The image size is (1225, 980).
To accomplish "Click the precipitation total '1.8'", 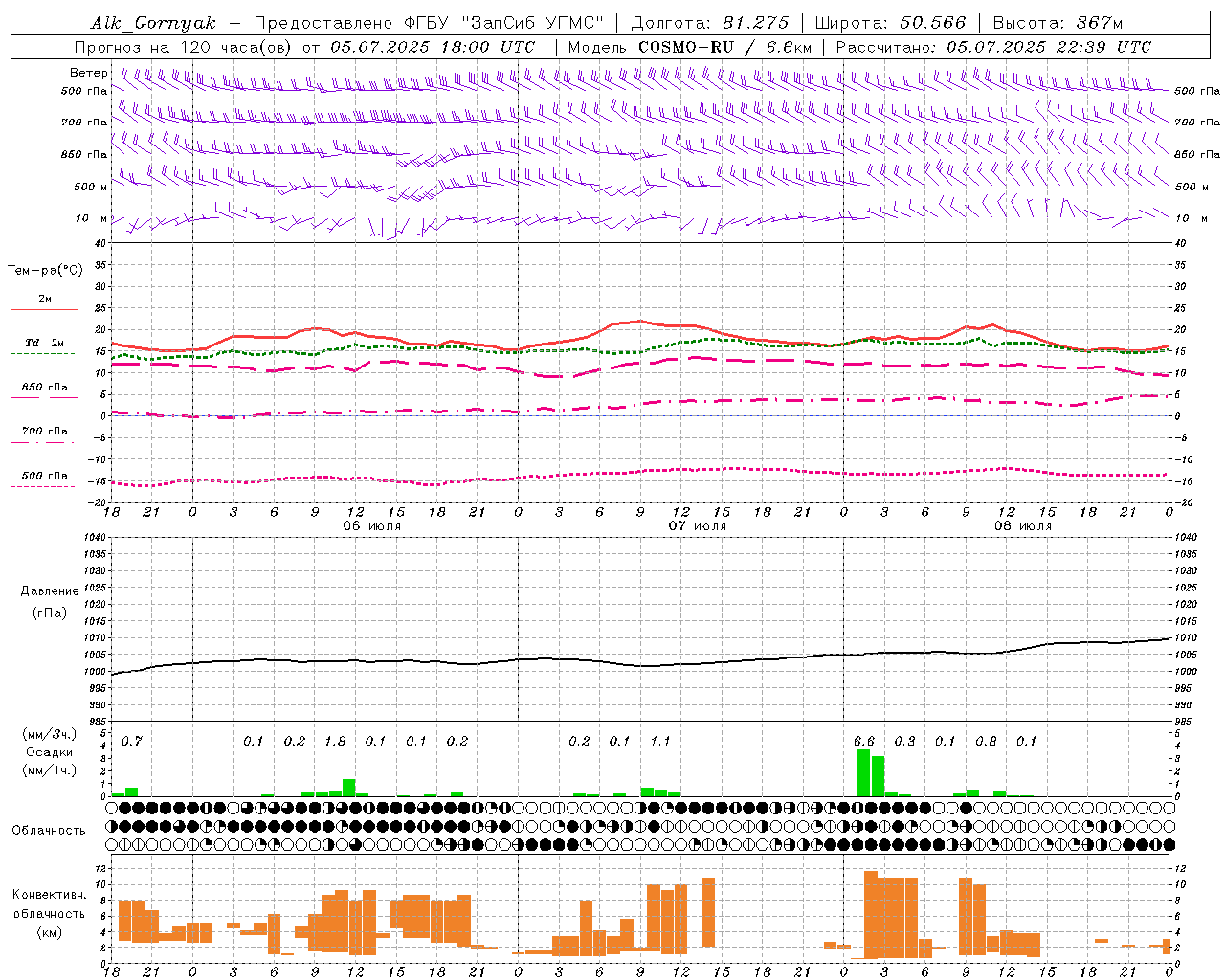I will [x=335, y=742].
